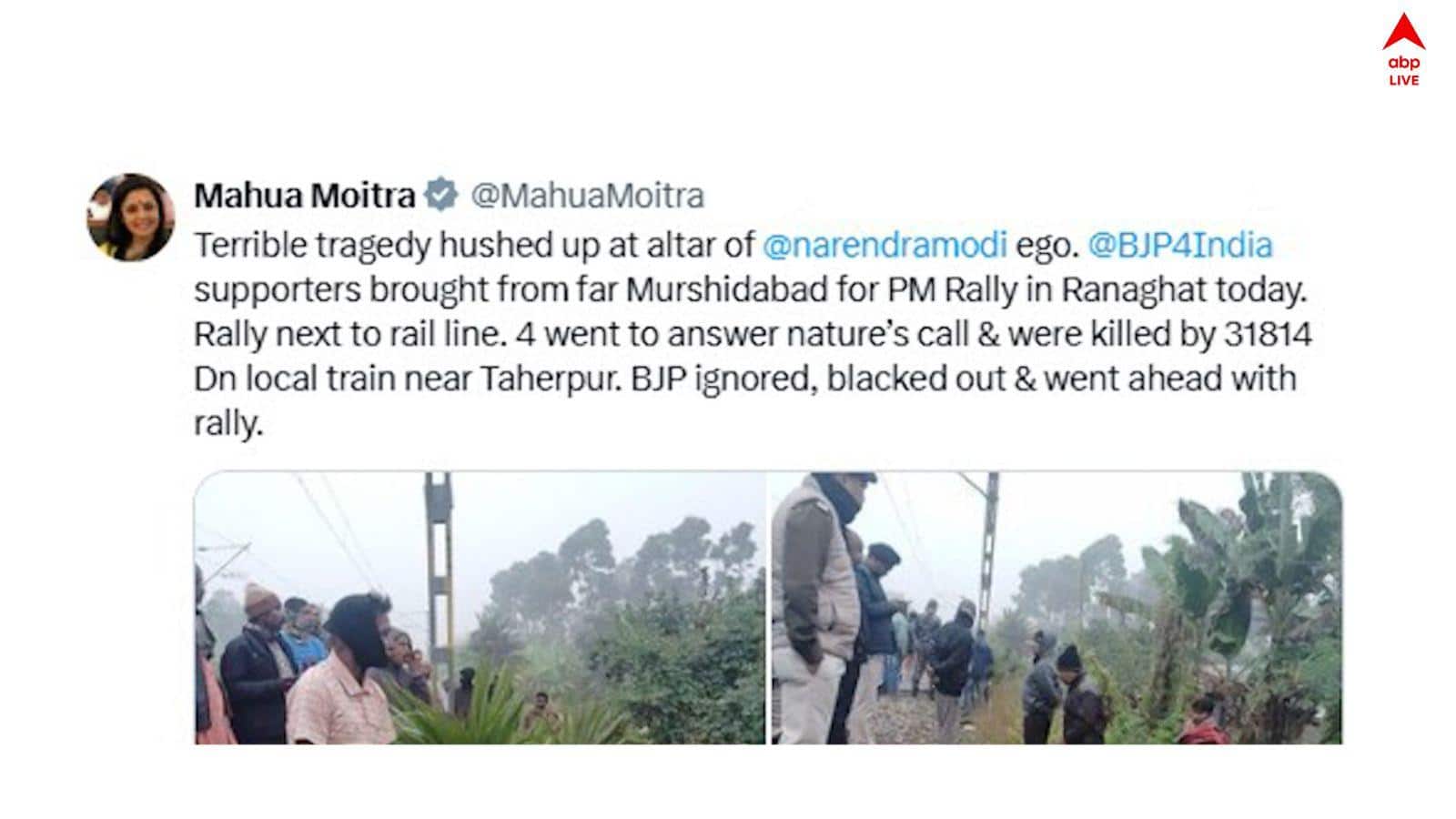
Task: Click the last word 'rally.' in tweet
Action: coord(228,423)
